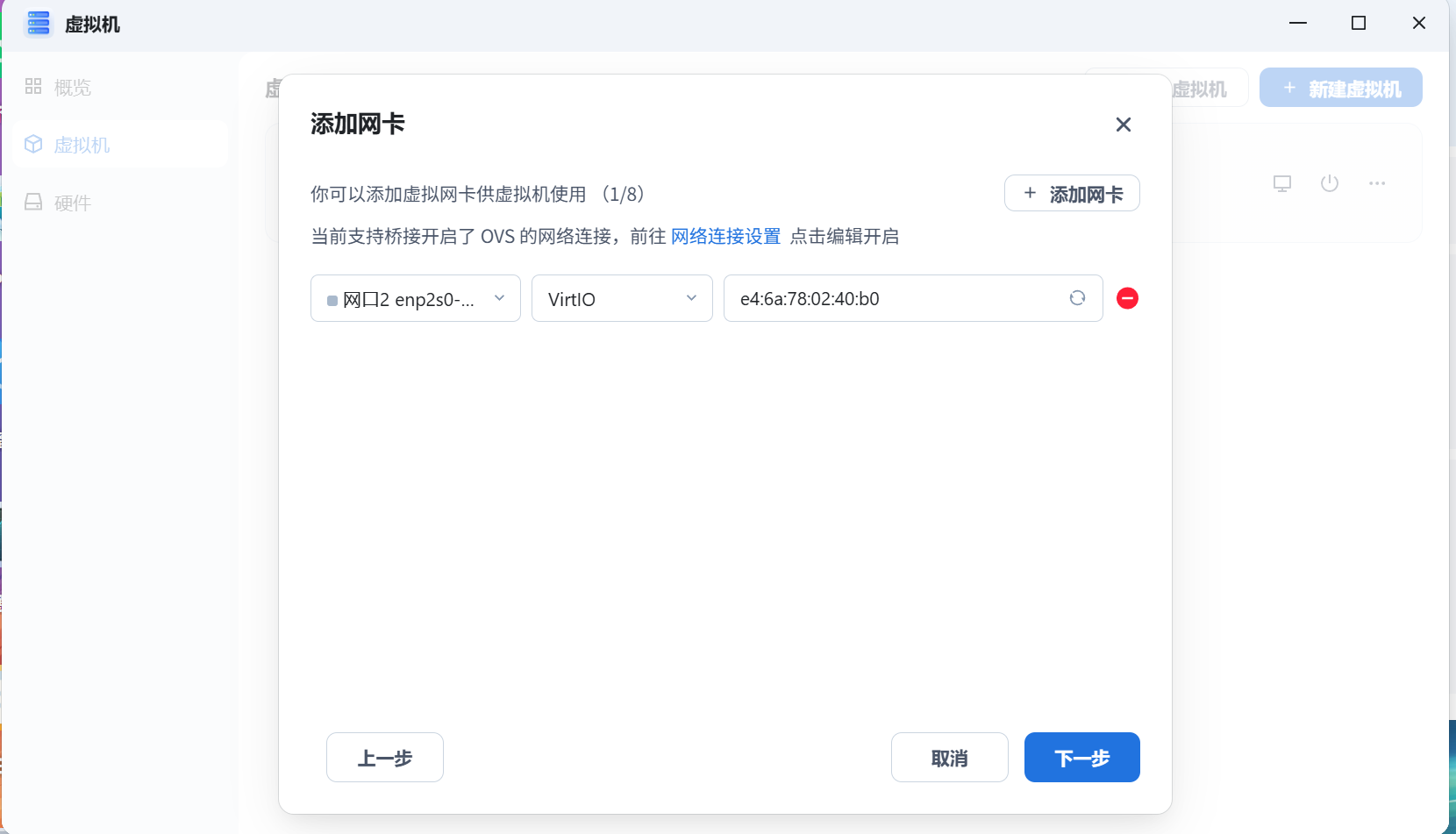Select the 概览 menu entry
The height and width of the screenshot is (834, 1456).
[72, 87]
